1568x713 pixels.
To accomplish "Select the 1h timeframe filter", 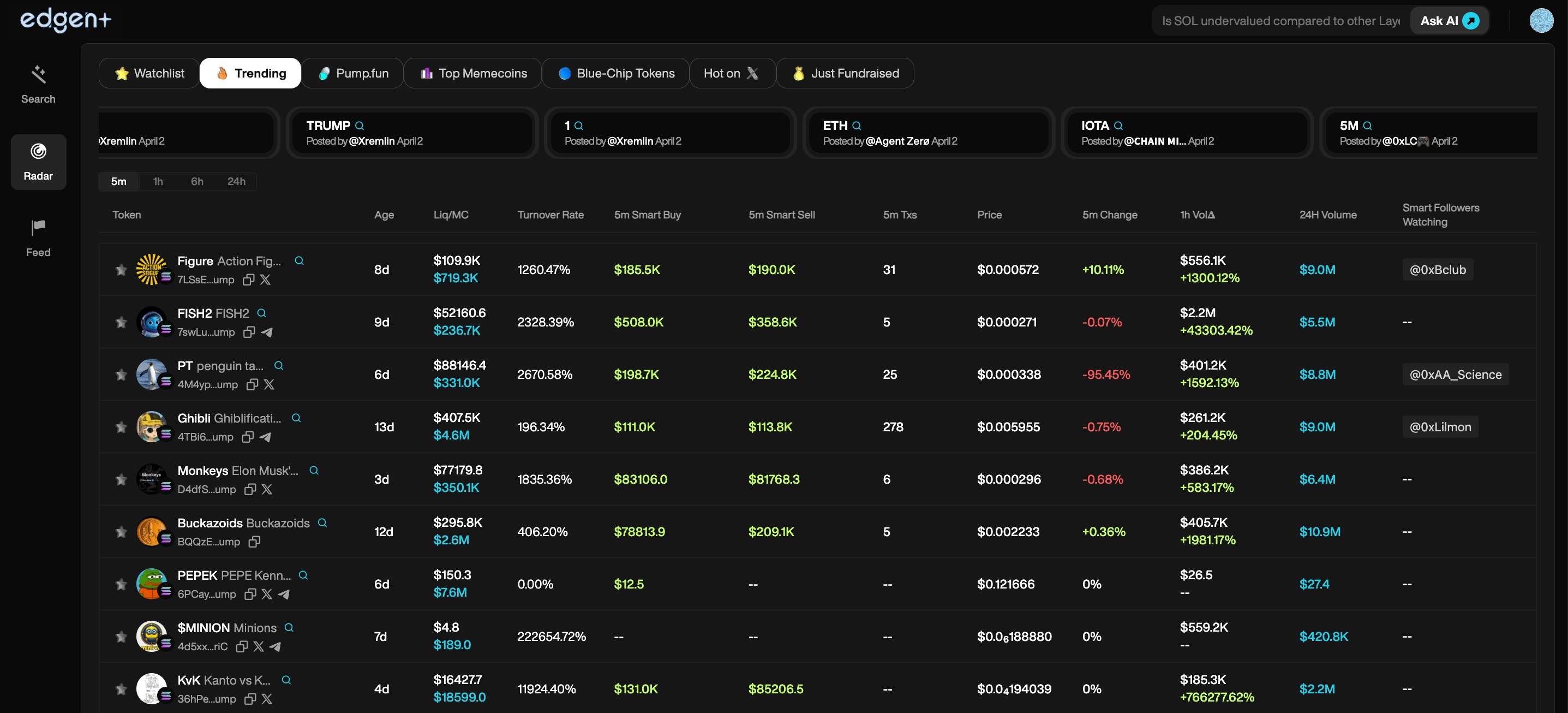I will click(x=158, y=181).
